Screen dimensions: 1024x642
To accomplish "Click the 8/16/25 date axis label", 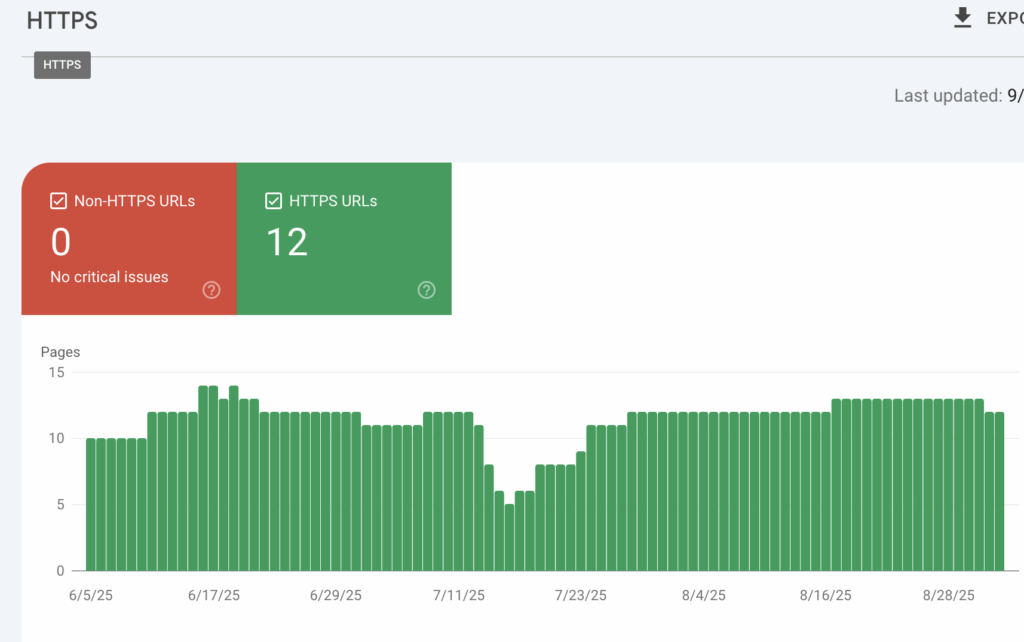I will (826, 595).
